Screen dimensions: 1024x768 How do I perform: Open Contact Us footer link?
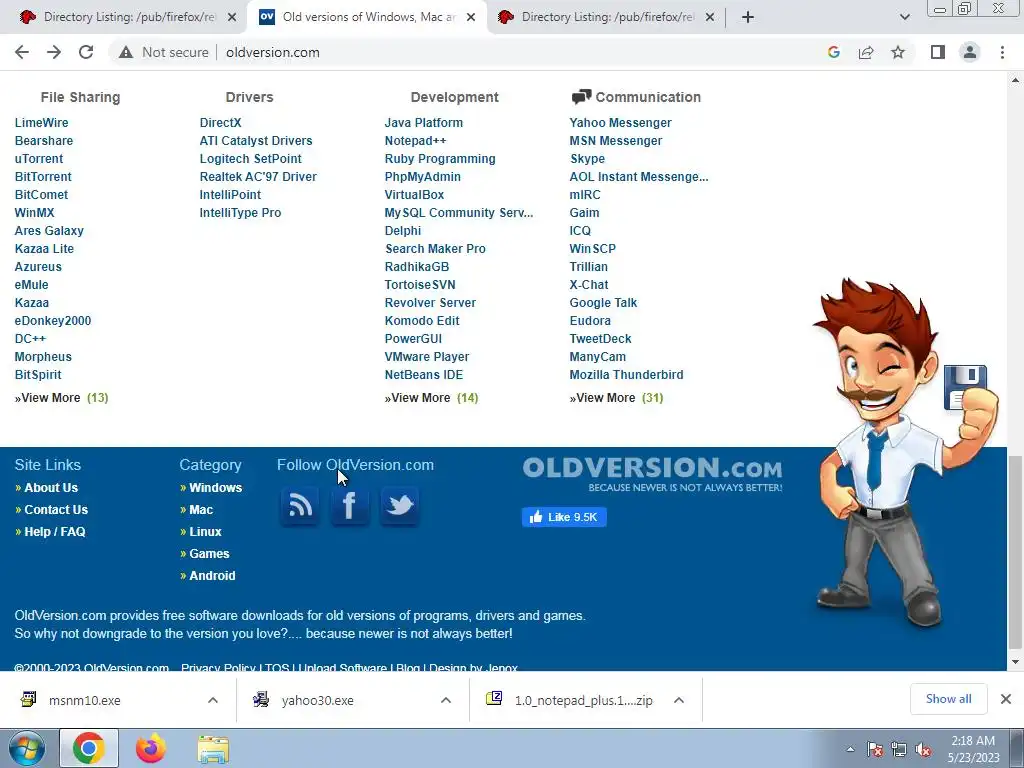pos(56,509)
